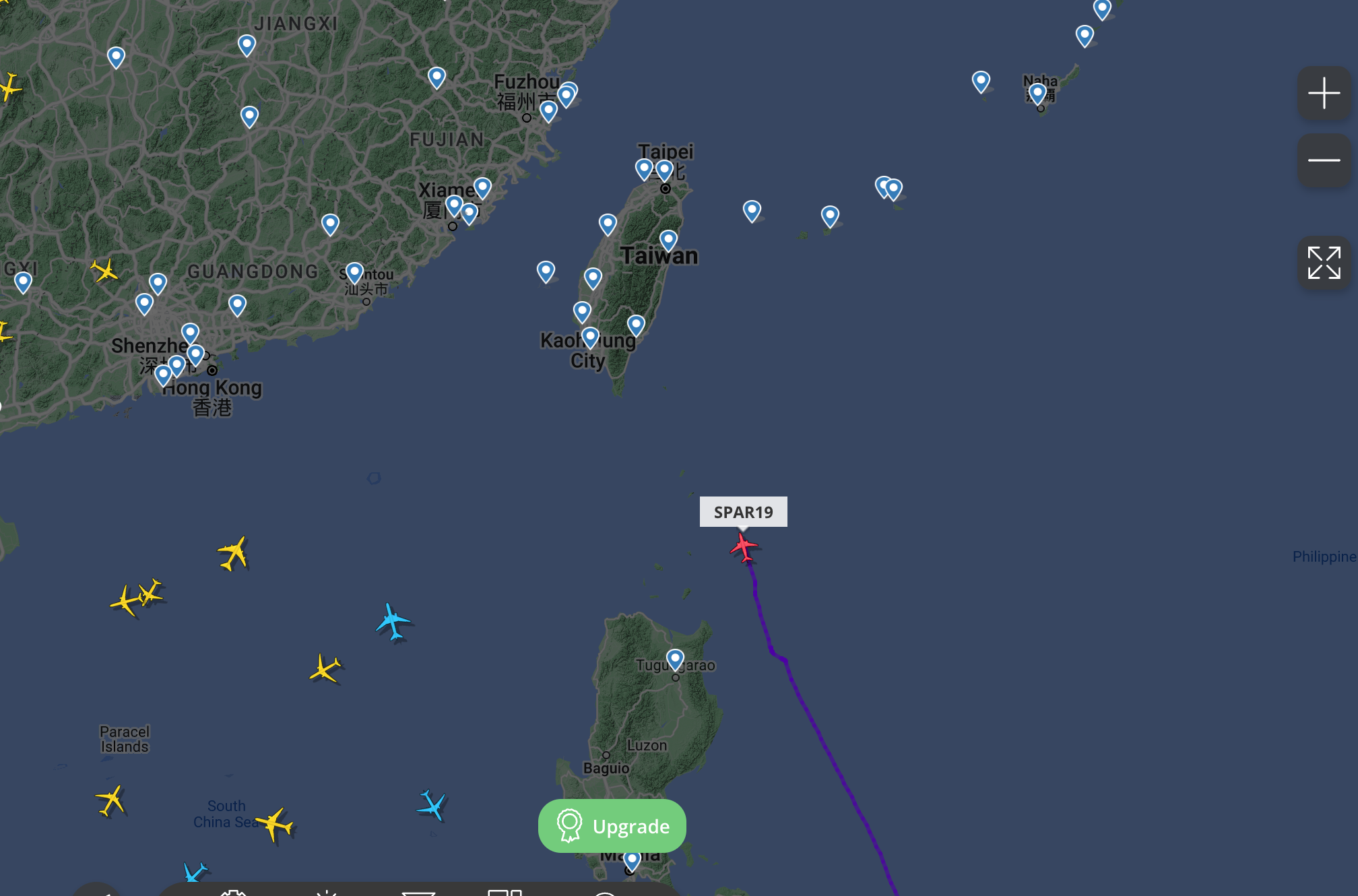This screenshot has width=1358, height=896.
Task: Open the airport pin at Tuguegarao
Action: click(675, 660)
